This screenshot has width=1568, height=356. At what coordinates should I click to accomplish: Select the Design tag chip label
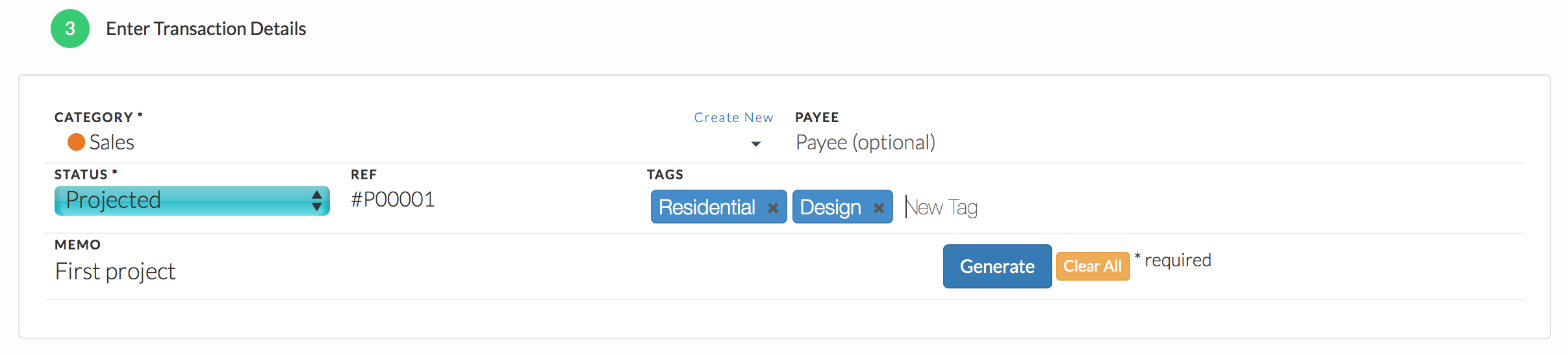point(830,207)
